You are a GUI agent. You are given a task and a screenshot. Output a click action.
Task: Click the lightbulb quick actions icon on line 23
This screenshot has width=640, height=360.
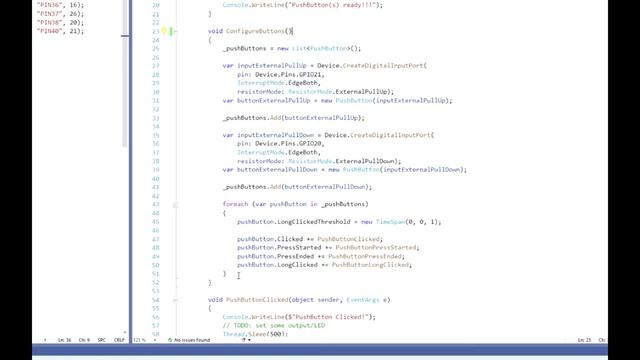[164, 31]
